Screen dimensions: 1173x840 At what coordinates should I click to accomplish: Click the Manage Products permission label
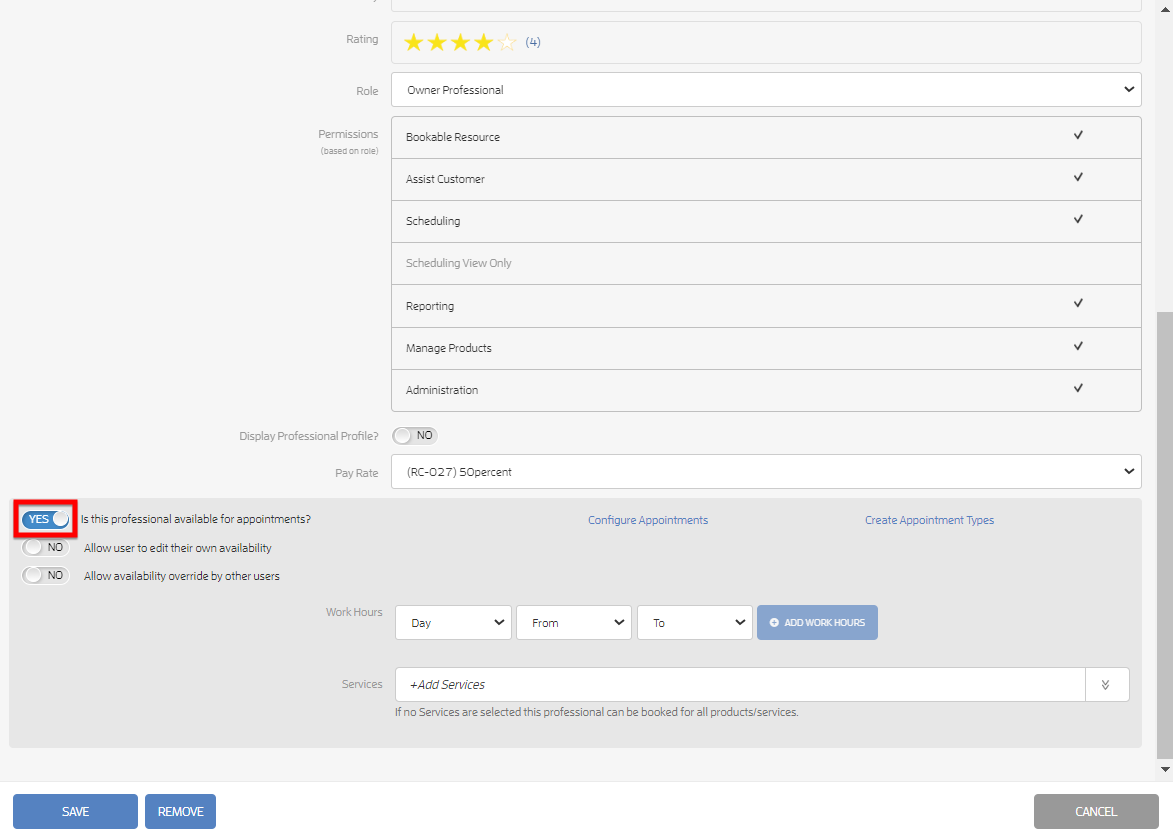point(449,348)
